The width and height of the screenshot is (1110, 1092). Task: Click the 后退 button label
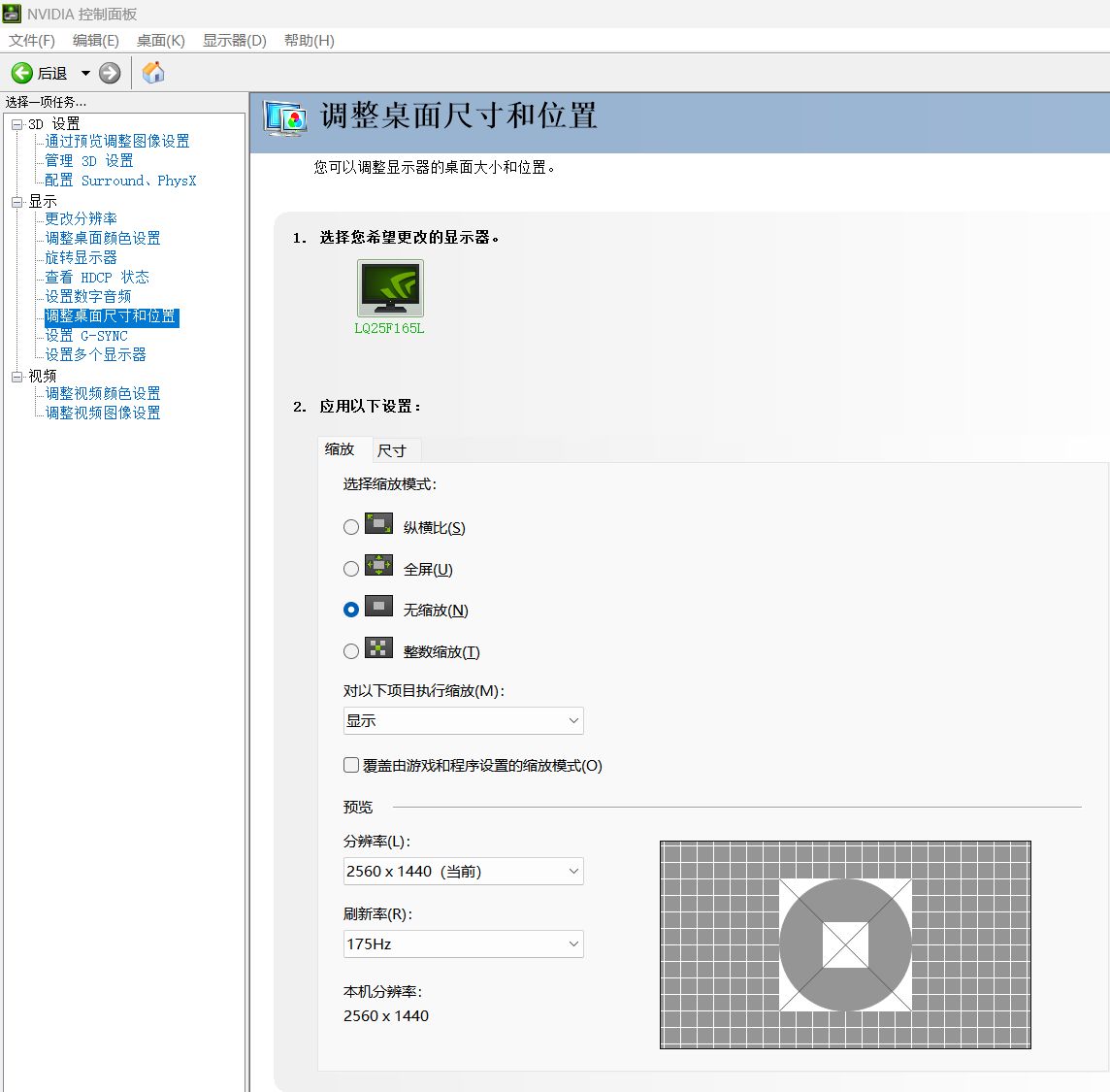(52, 73)
